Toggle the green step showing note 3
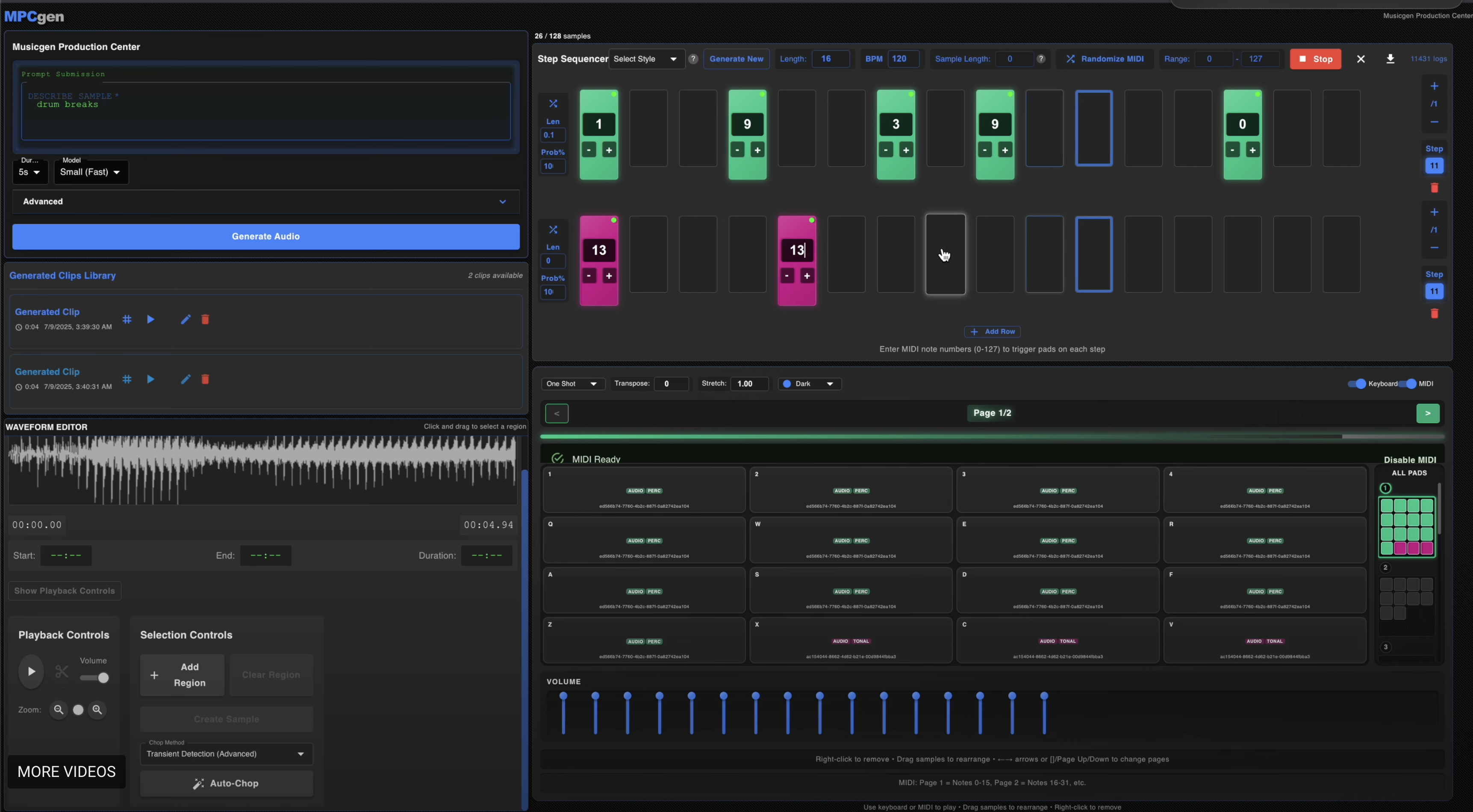This screenshot has height=812, width=1473. [896, 134]
